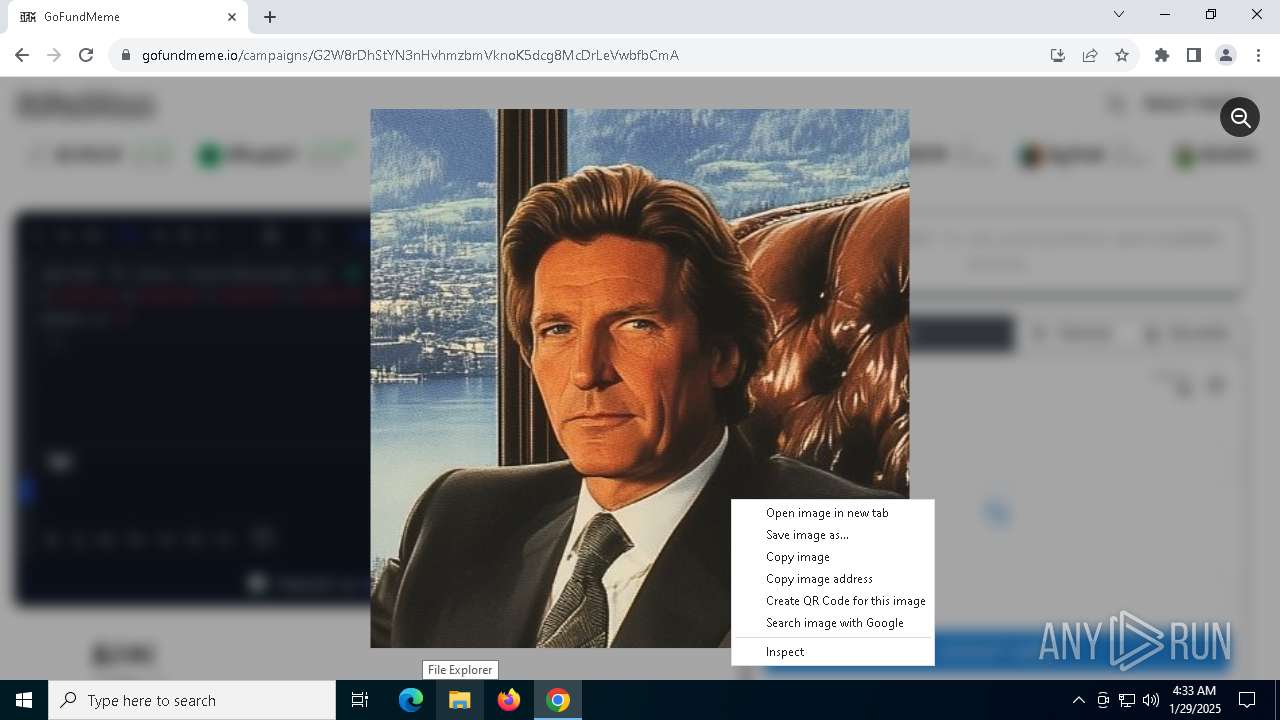The image size is (1280, 720).
Task: Reload the page
Action: [x=86, y=55]
